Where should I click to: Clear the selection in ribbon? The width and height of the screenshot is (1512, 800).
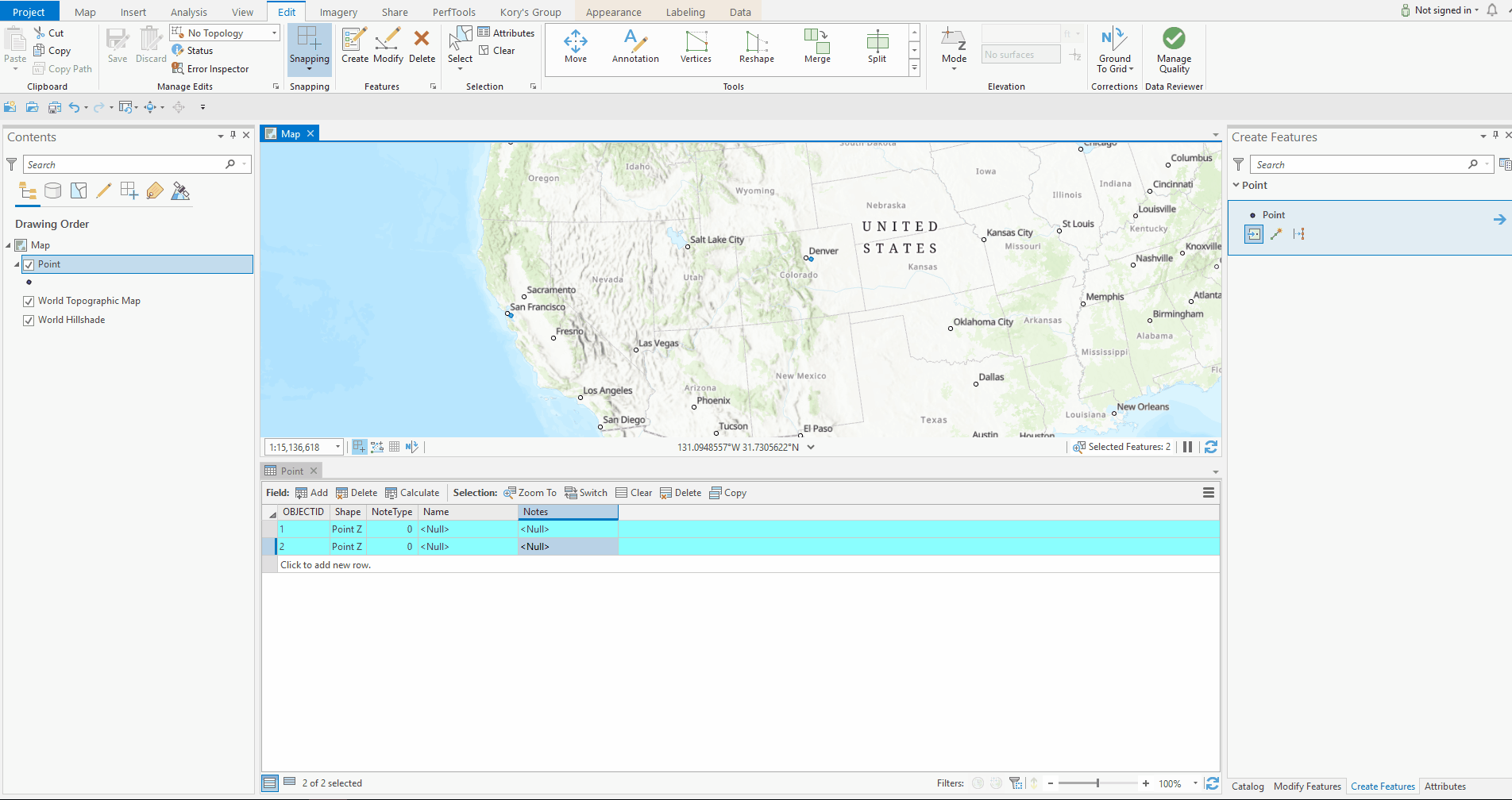pyautogui.click(x=497, y=51)
